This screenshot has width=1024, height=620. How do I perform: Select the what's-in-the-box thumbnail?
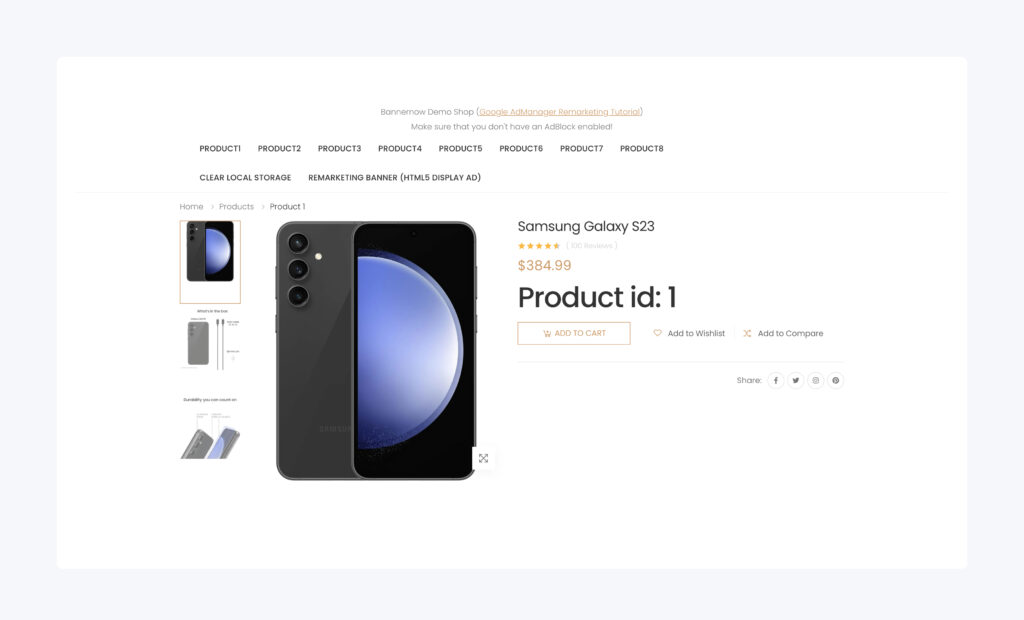click(210, 340)
